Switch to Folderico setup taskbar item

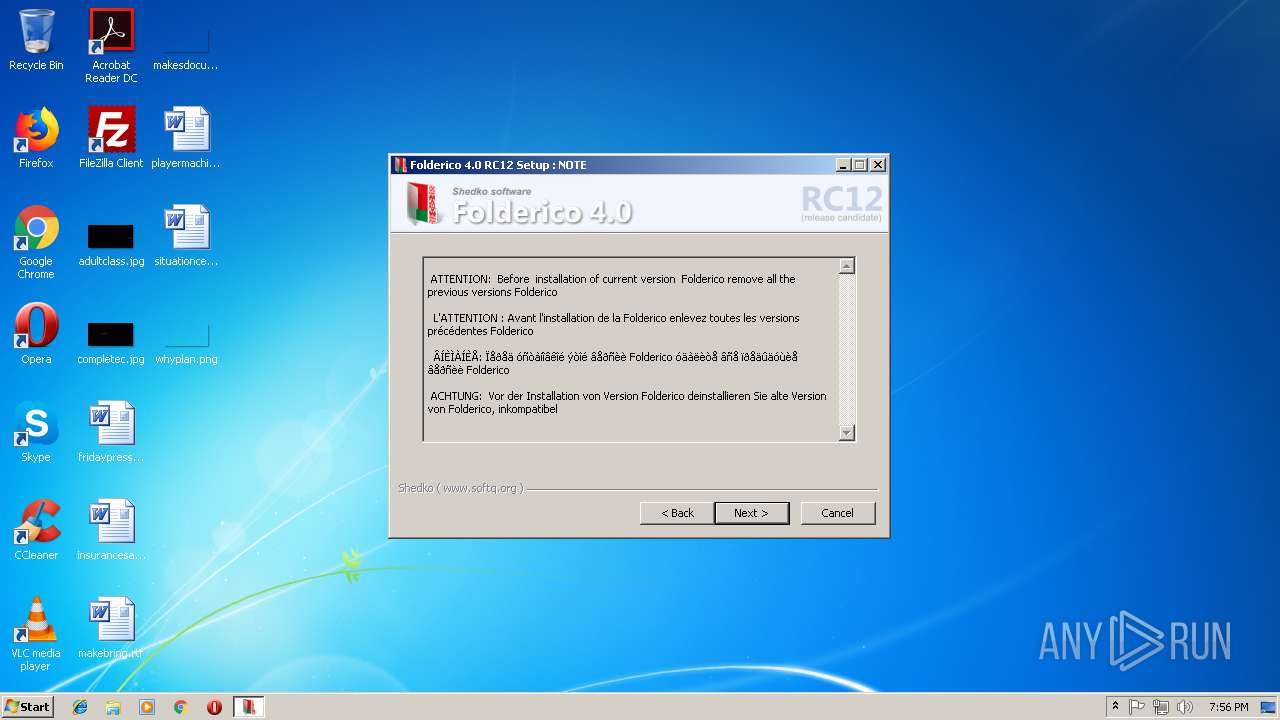point(248,706)
